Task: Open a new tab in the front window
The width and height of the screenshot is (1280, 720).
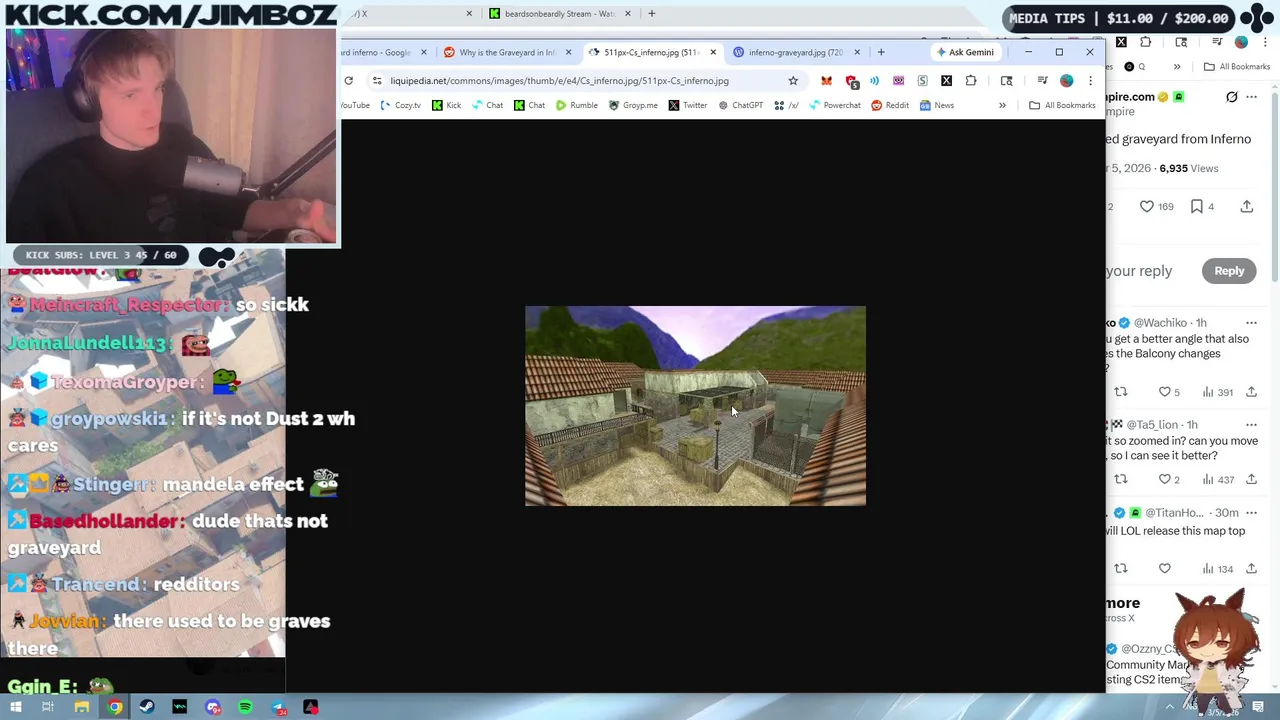Action: click(881, 52)
